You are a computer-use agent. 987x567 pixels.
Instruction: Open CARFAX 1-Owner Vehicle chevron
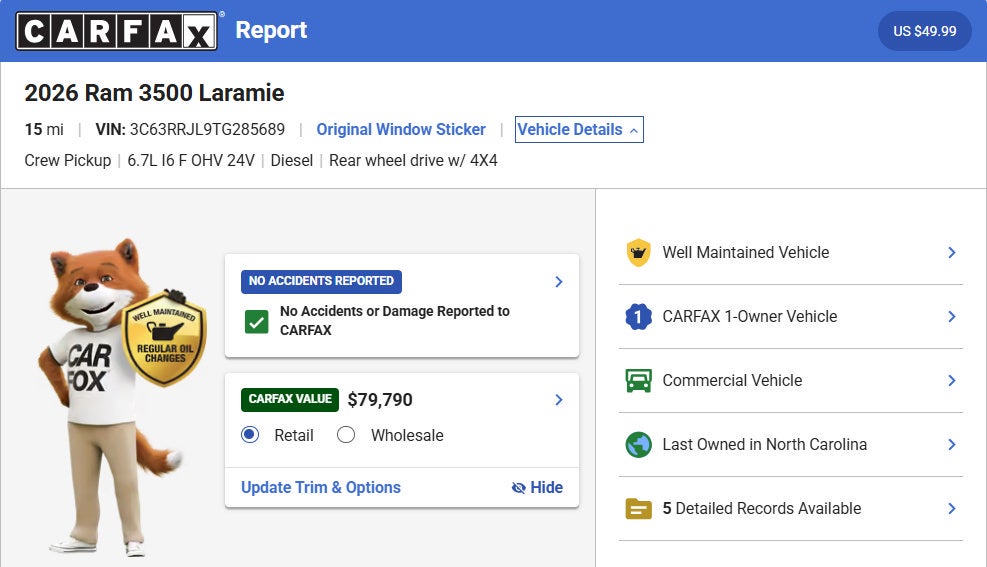[x=952, y=317]
